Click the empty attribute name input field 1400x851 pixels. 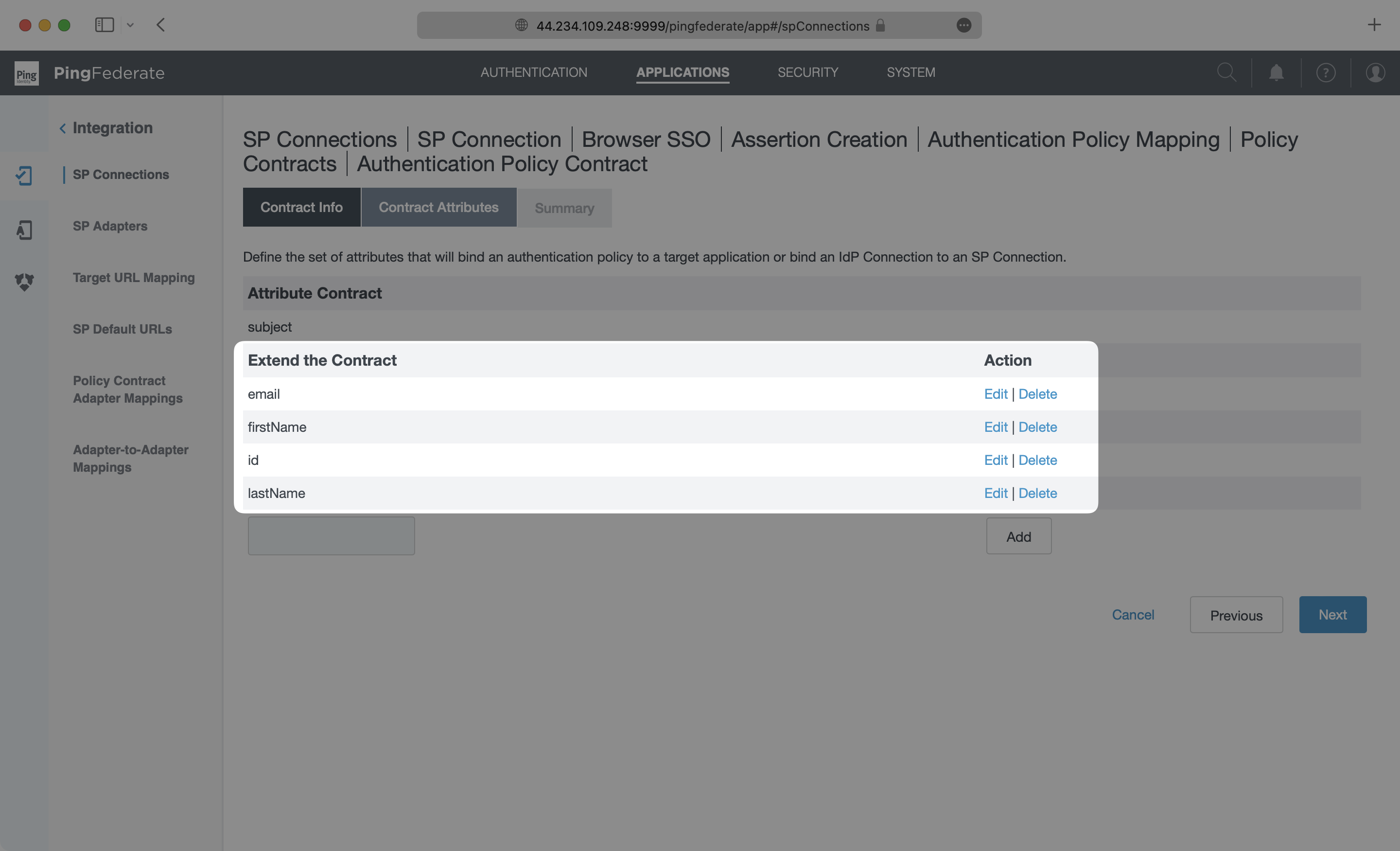tap(331, 535)
